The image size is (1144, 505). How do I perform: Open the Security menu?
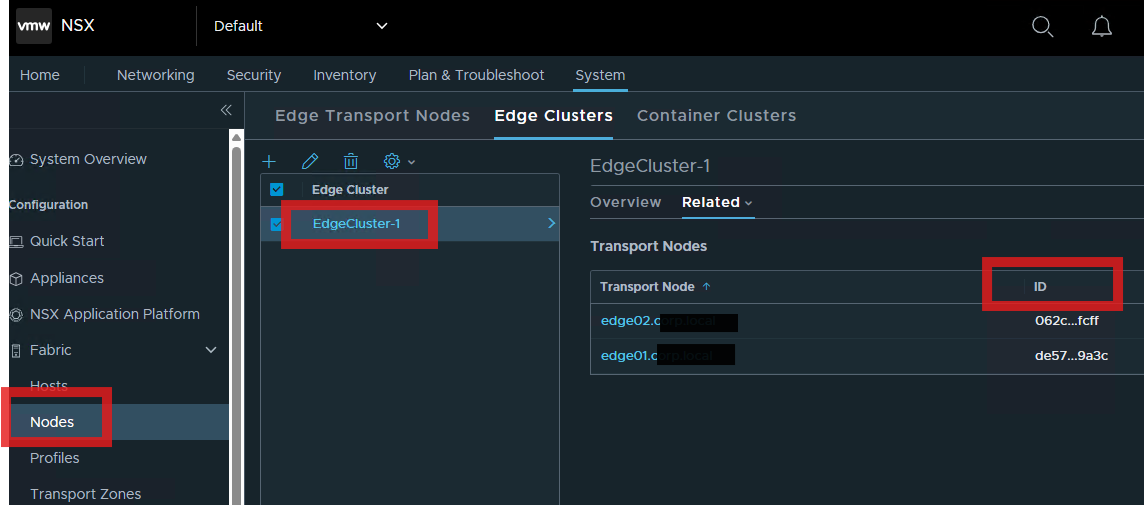click(x=254, y=75)
